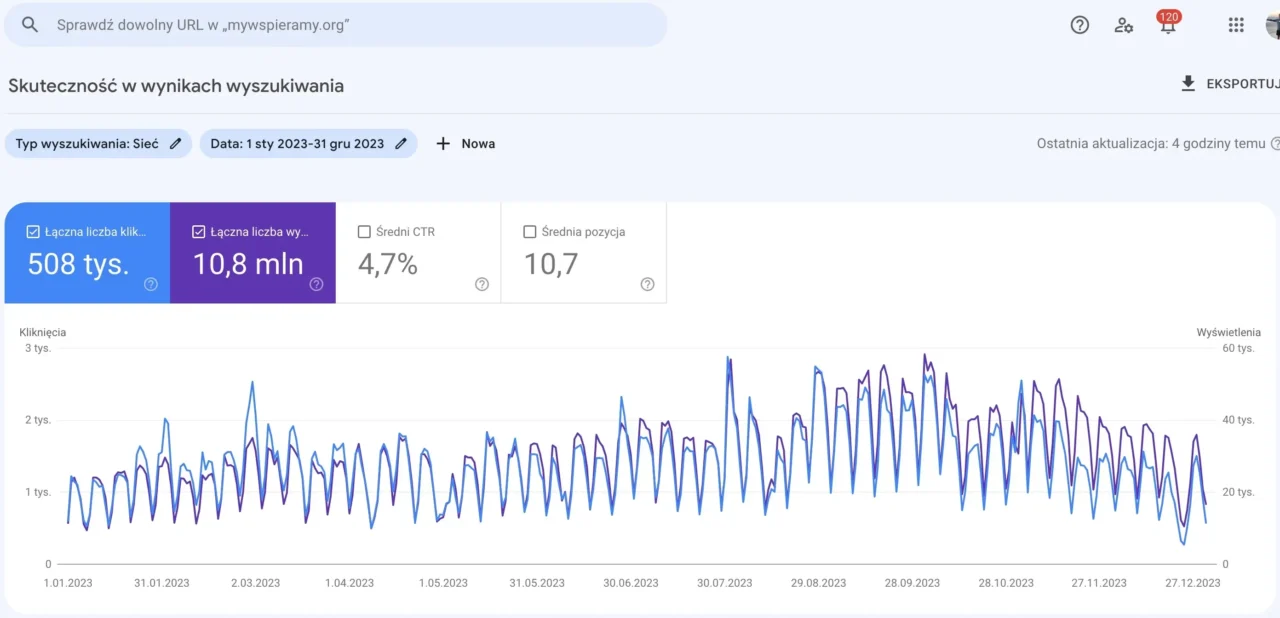The image size is (1280, 618).
Task: Add a filter with Nowa button
Action: tap(466, 143)
